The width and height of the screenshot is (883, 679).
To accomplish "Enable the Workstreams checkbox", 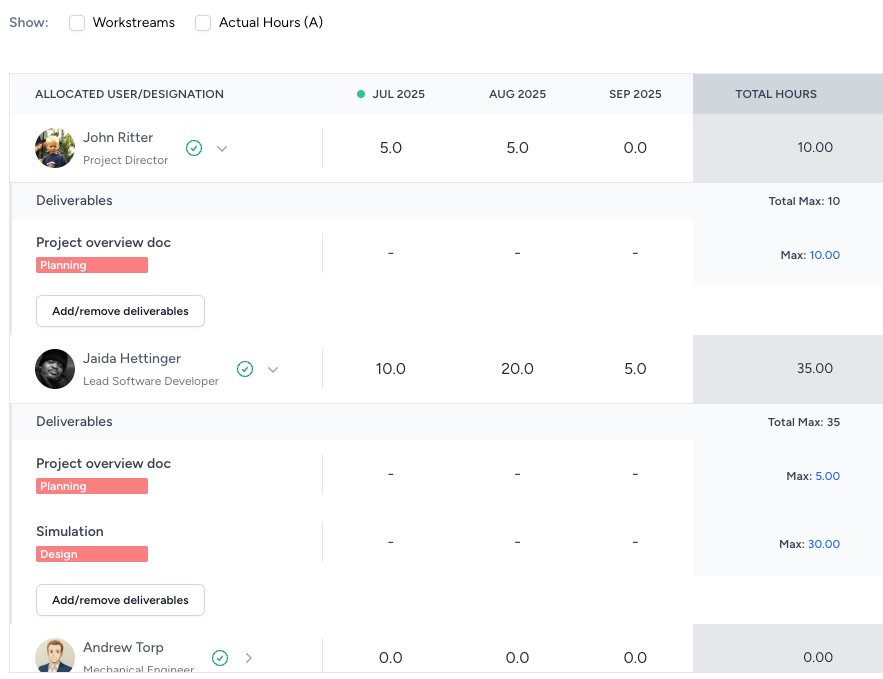I will click(77, 23).
